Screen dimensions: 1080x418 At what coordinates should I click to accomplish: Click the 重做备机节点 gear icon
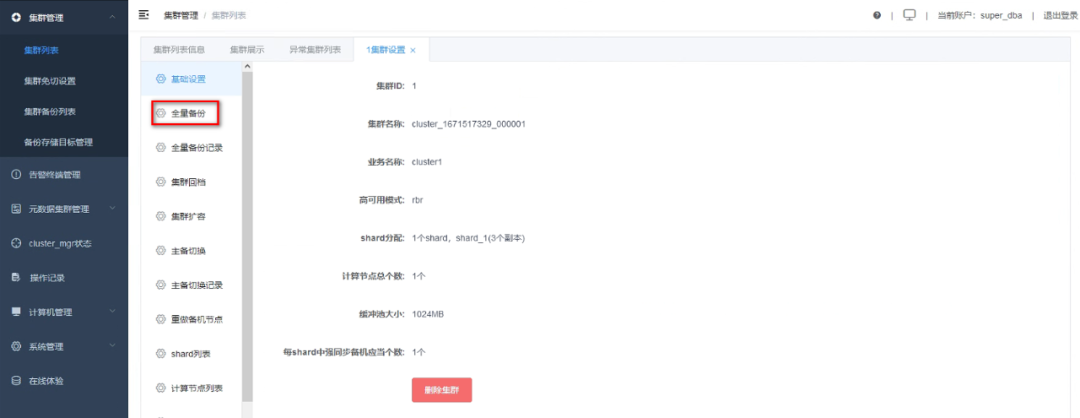[160, 320]
